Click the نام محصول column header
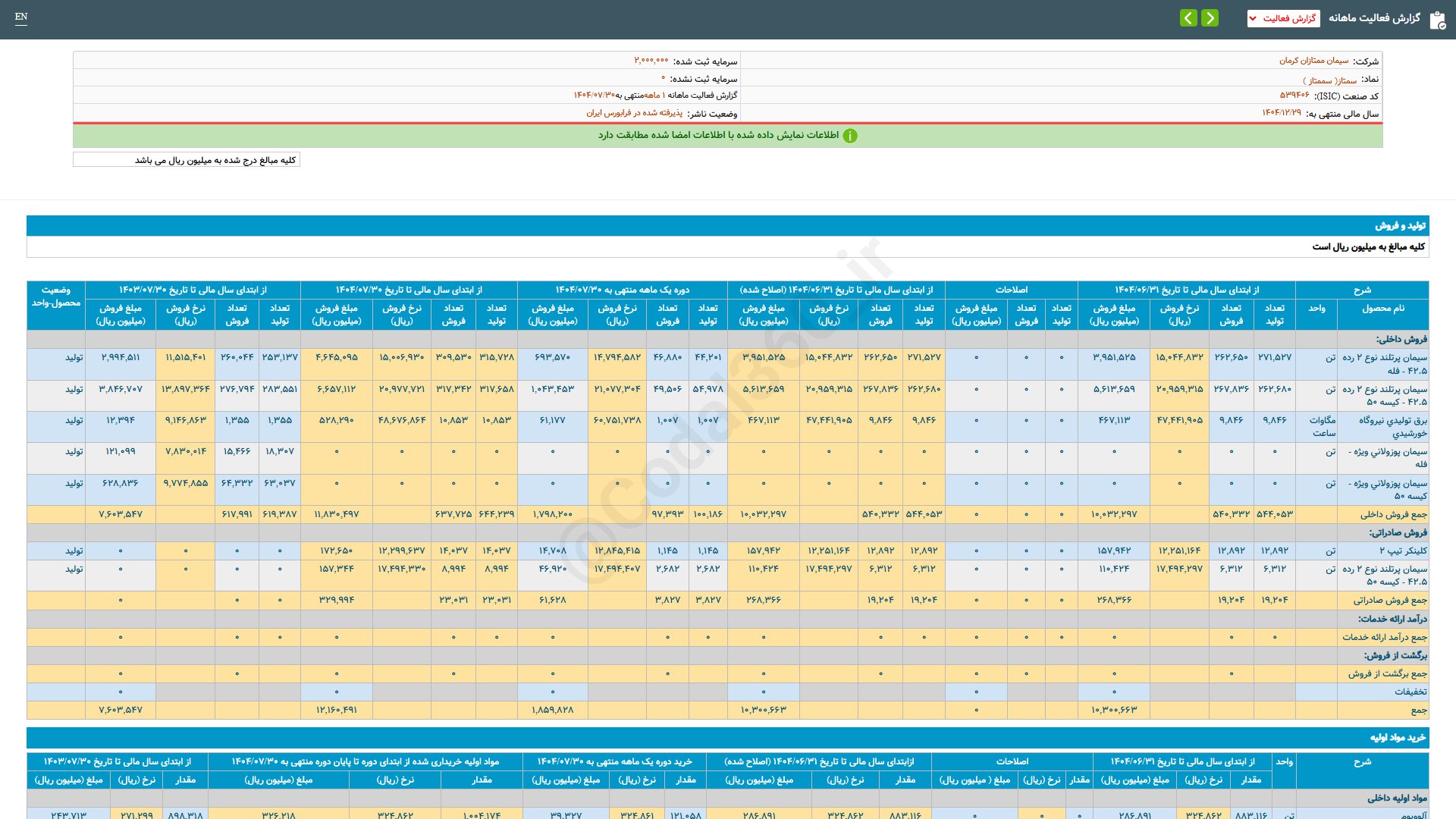The image size is (1456, 819). point(1382,309)
